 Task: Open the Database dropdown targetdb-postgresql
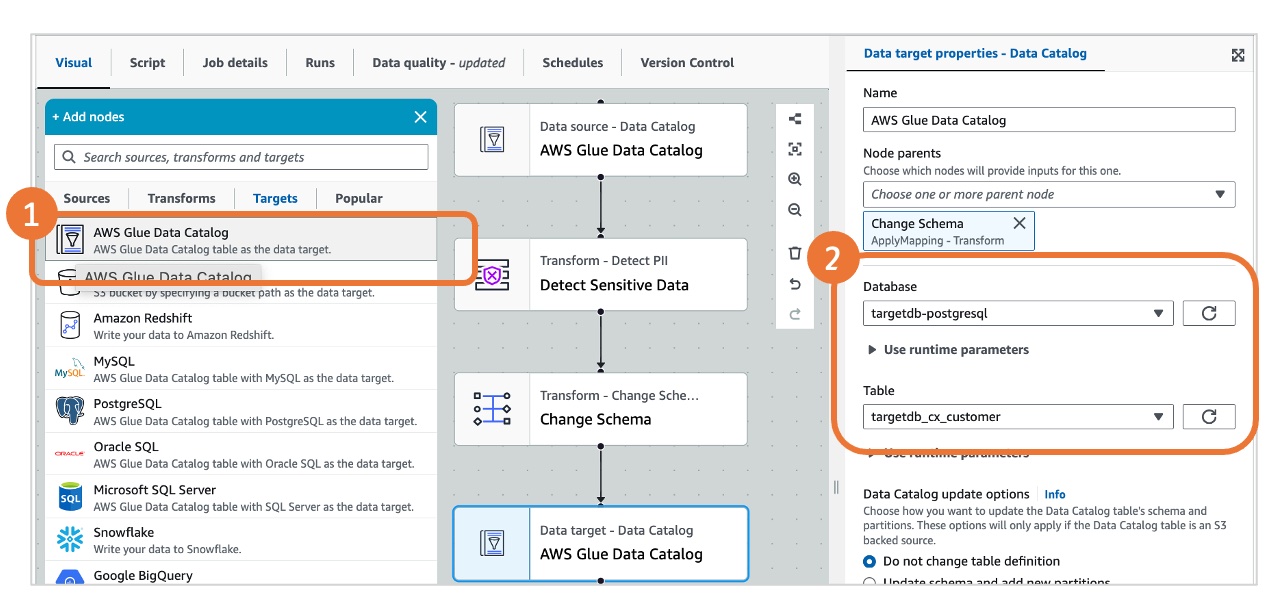(1017, 313)
